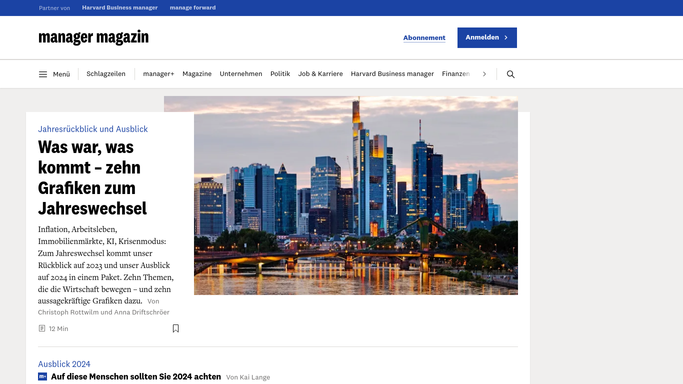
Task: Click the Anmelden login button
Action: pyautogui.click(x=487, y=37)
